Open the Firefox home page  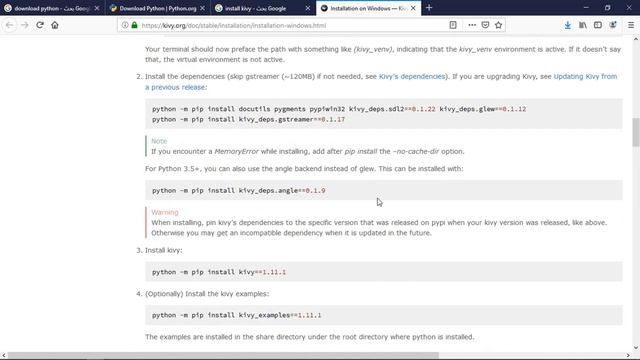(x=55, y=25)
